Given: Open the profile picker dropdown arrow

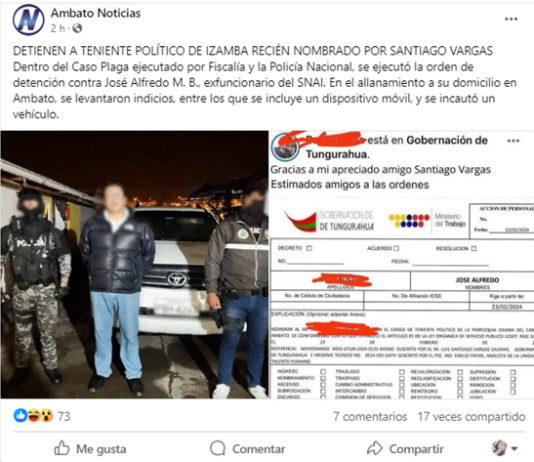Looking at the screenshot, I should pyautogui.click(x=514, y=448).
